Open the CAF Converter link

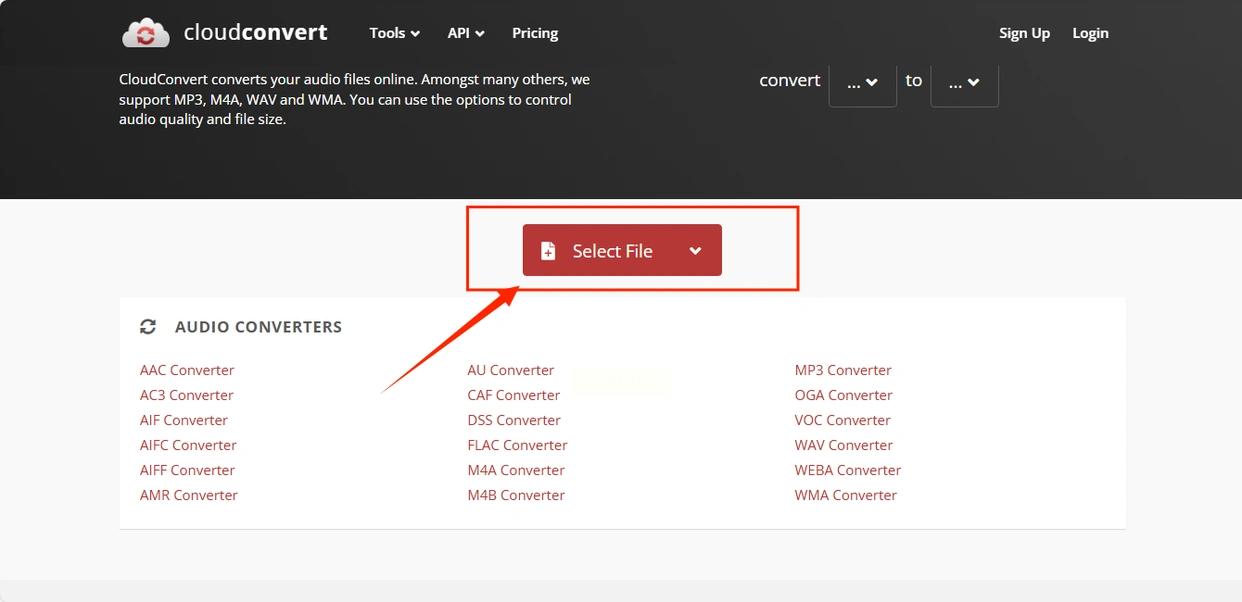[x=514, y=395]
